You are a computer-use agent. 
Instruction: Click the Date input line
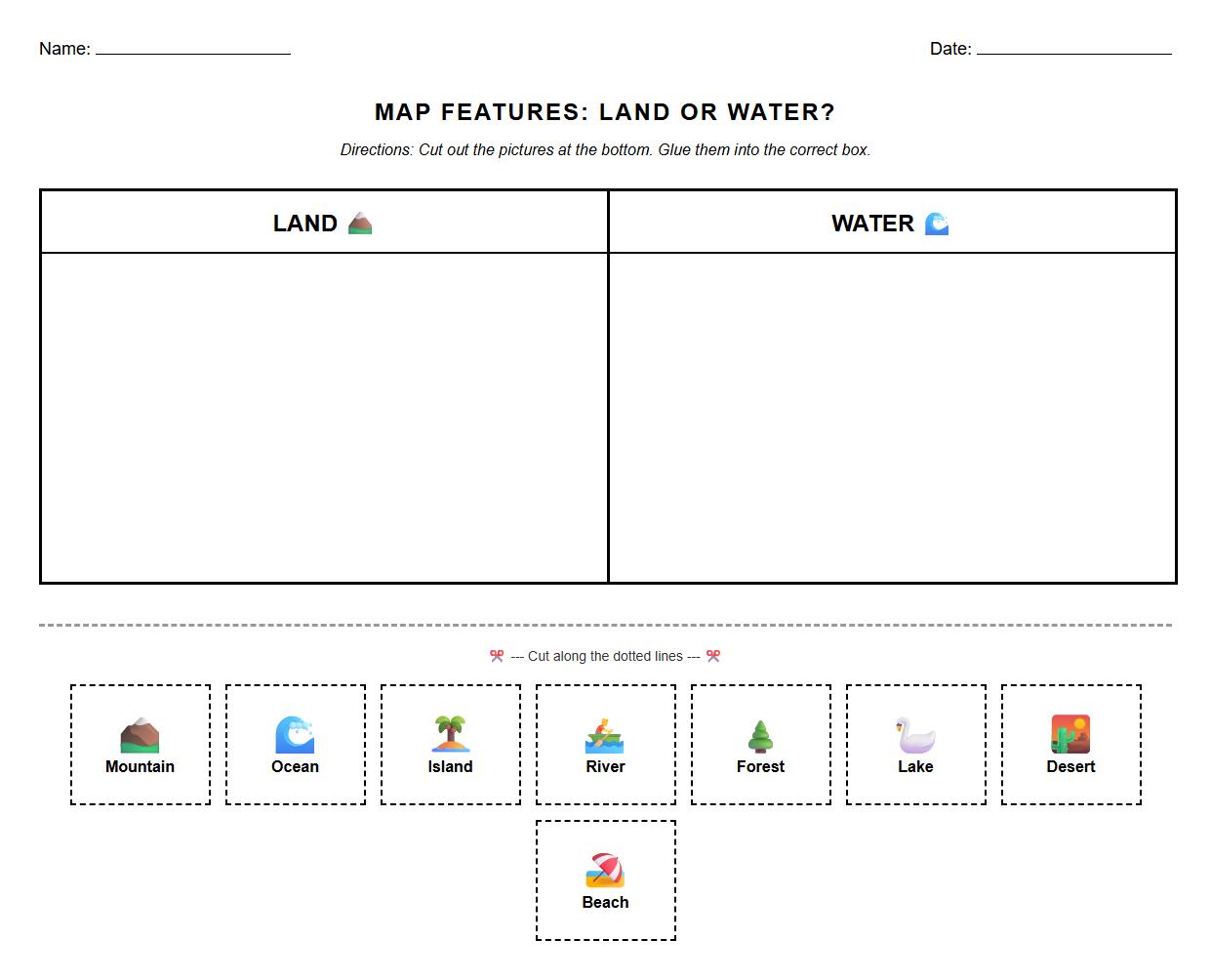click(1073, 52)
